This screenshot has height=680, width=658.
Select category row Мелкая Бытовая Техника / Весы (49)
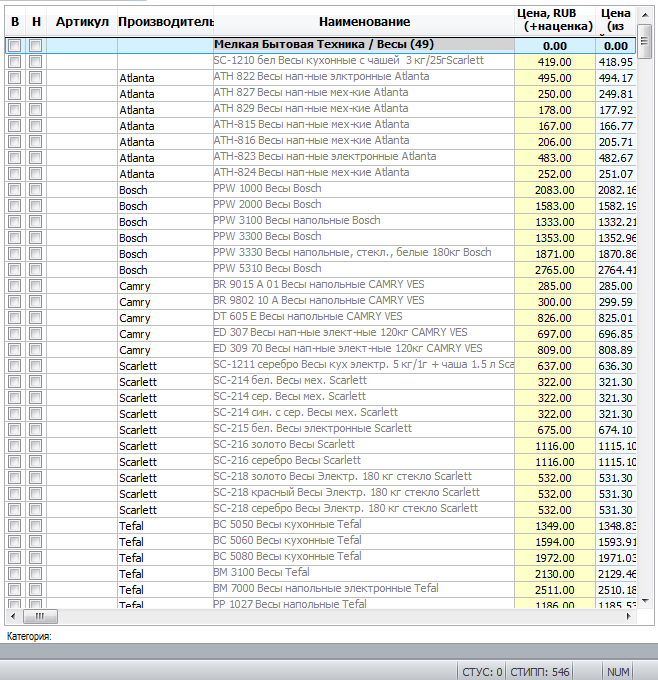(x=321, y=46)
